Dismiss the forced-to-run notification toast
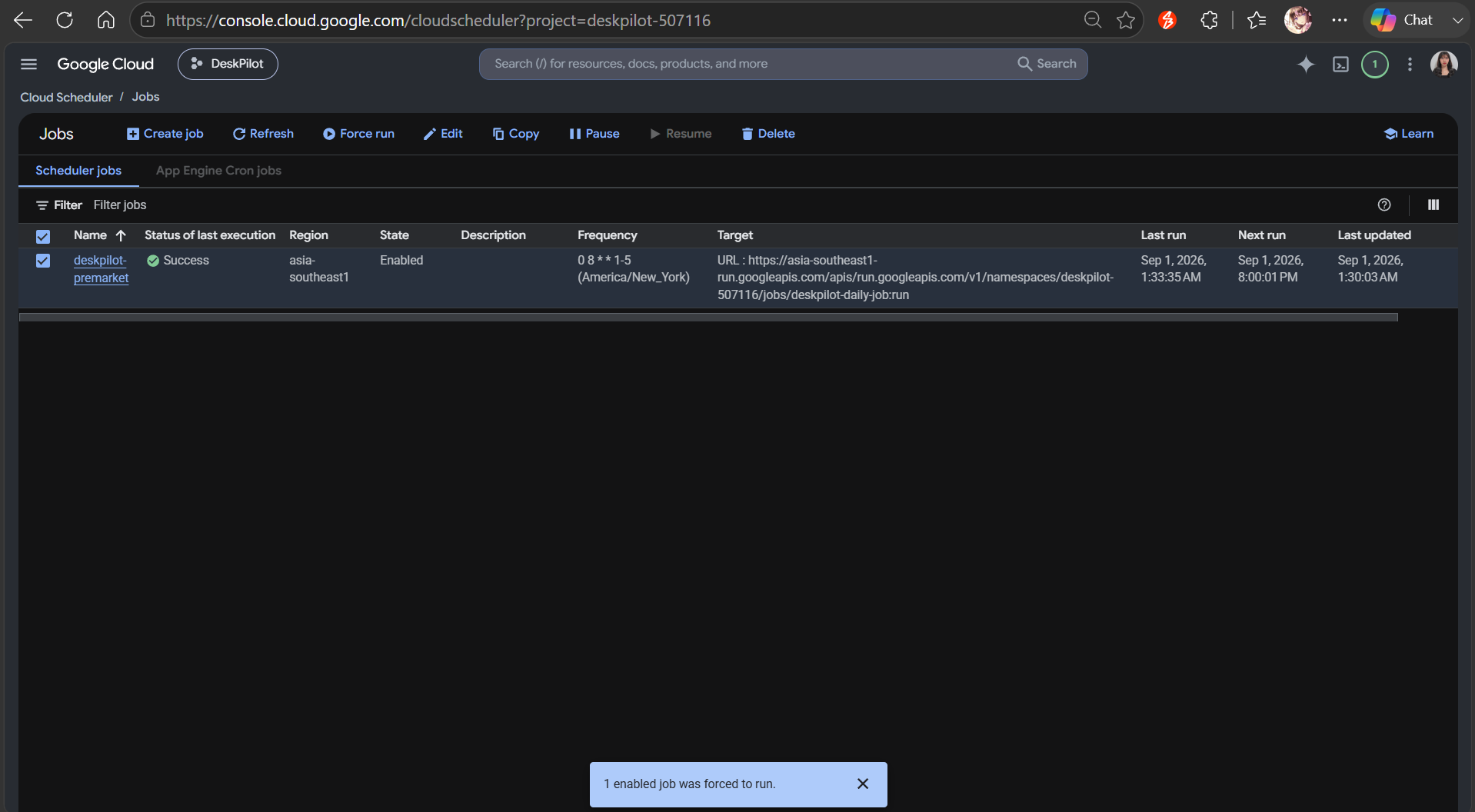Image resolution: width=1475 pixels, height=812 pixels. pyautogui.click(x=863, y=784)
